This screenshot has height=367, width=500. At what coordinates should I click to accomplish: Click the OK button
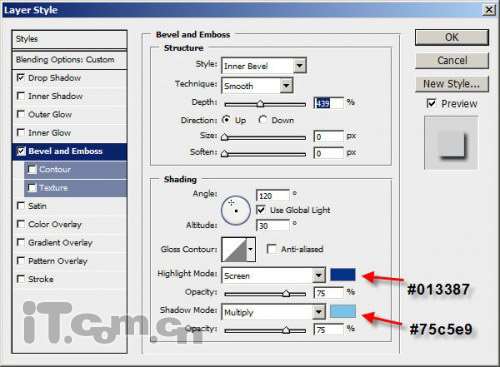point(452,37)
